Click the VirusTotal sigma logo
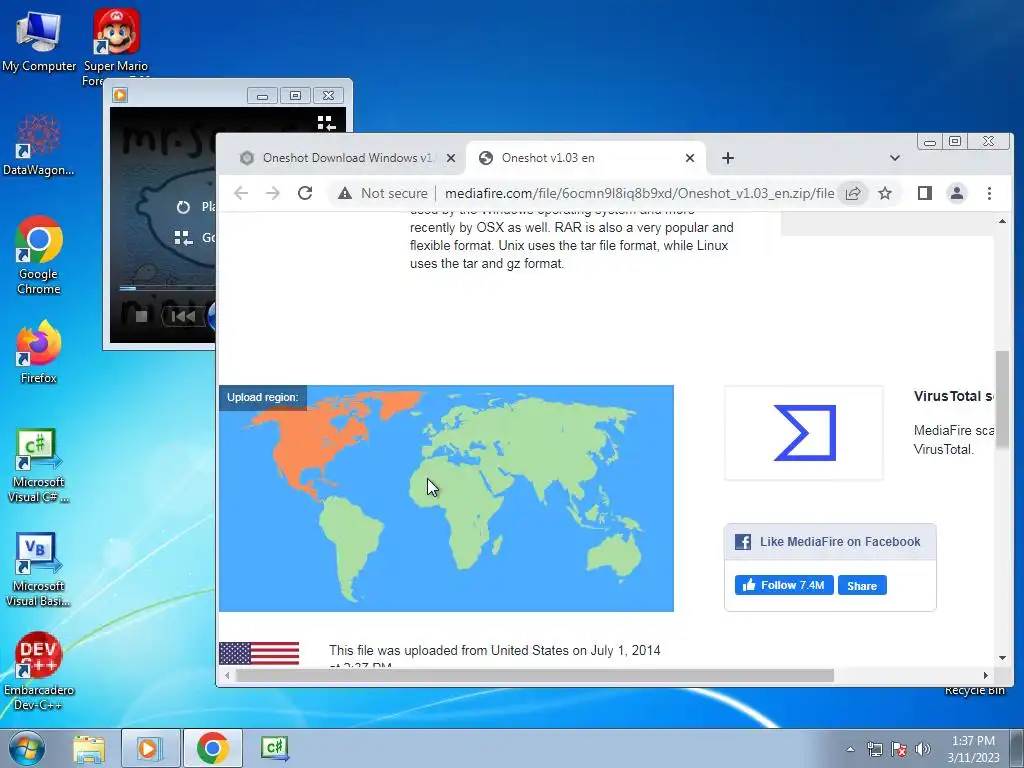 [x=804, y=432]
